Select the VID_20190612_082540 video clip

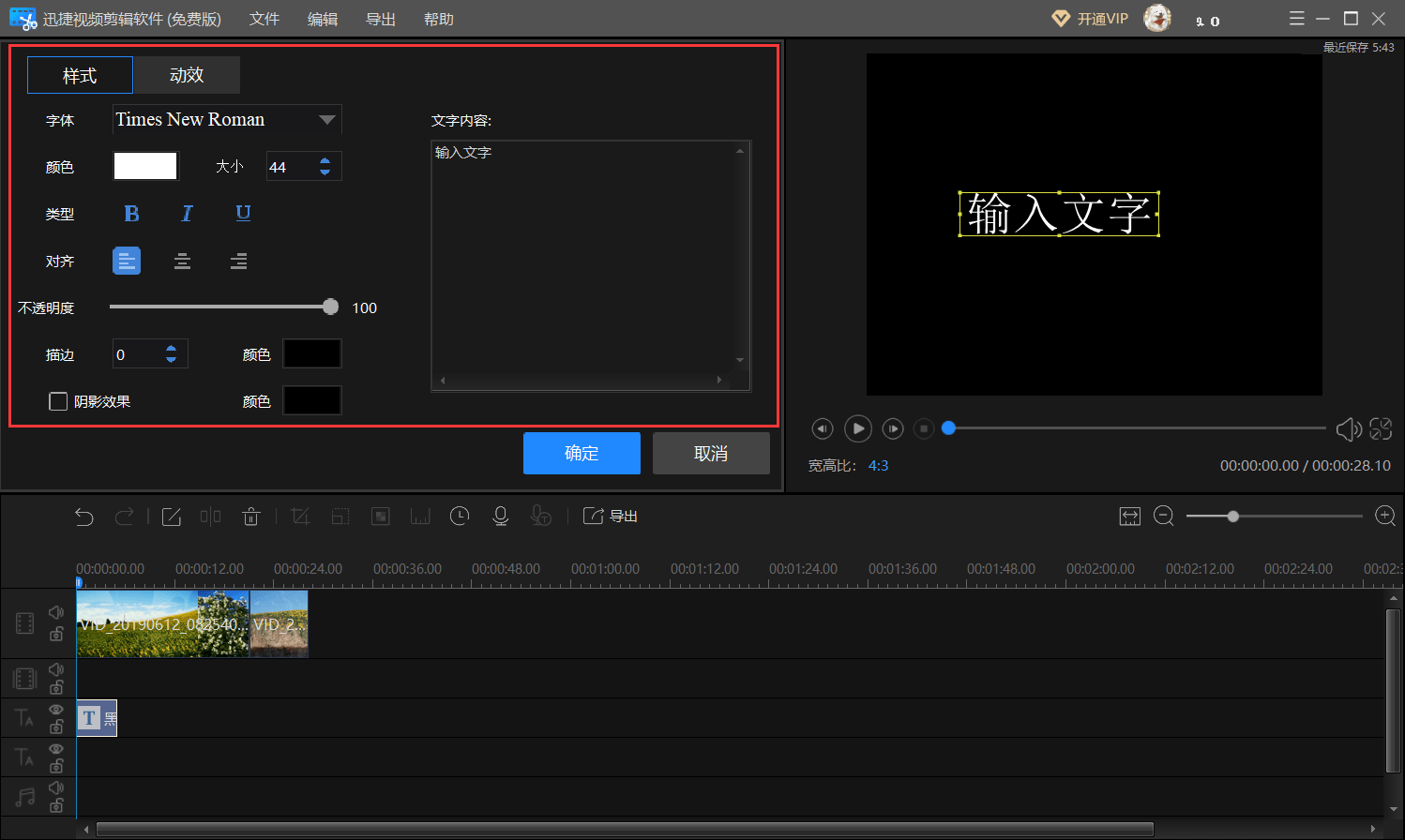163,623
